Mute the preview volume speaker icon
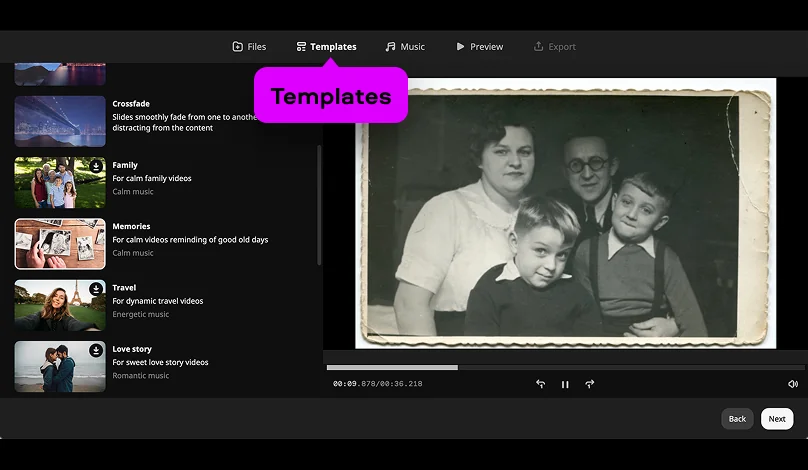Viewport: 808px width, 470px height. [792, 384]
